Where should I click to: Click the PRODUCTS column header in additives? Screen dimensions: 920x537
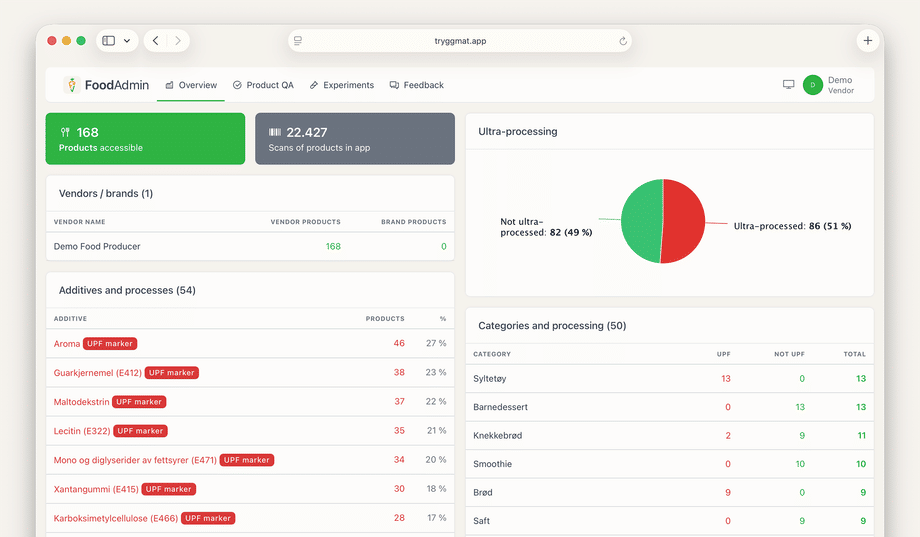(x=385, y=319)
